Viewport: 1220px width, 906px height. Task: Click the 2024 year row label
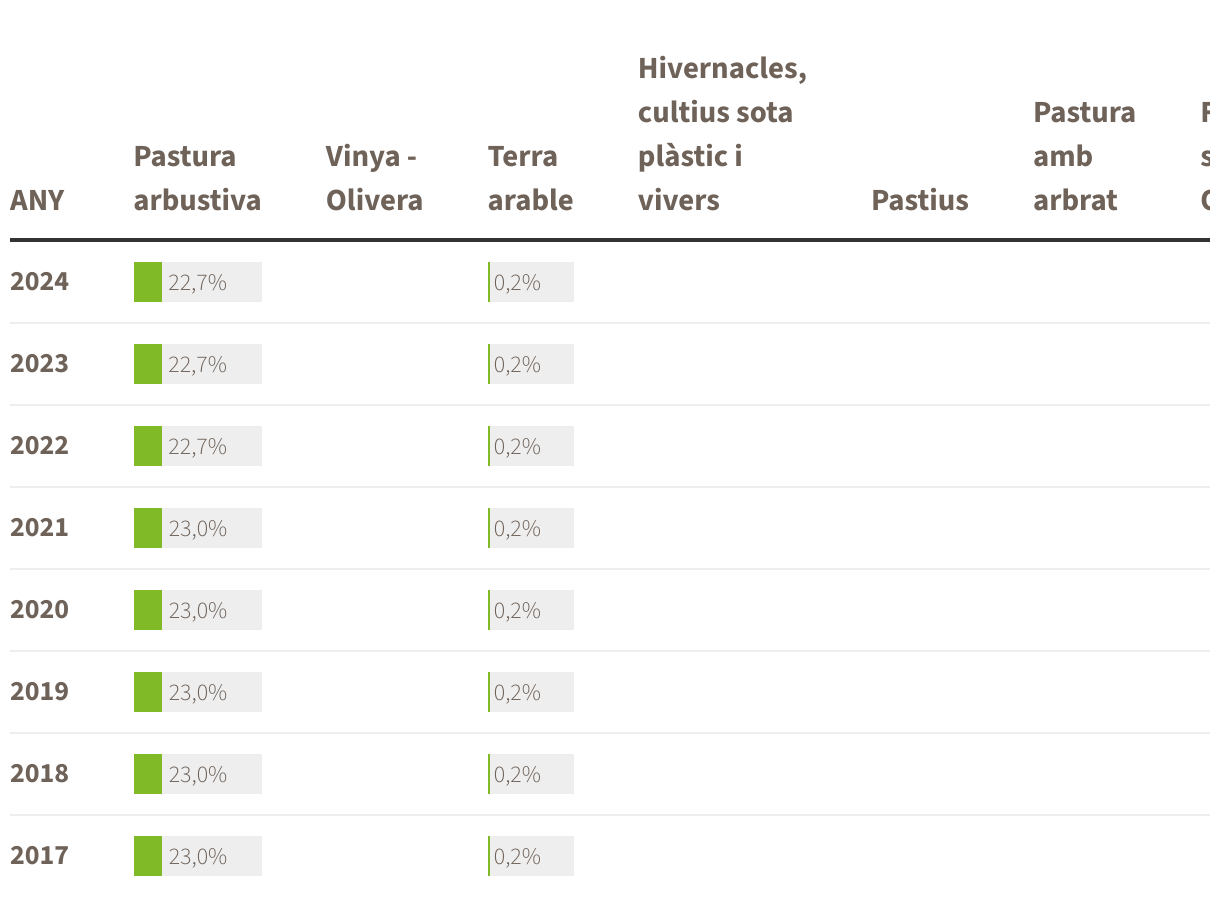(40, 282)
